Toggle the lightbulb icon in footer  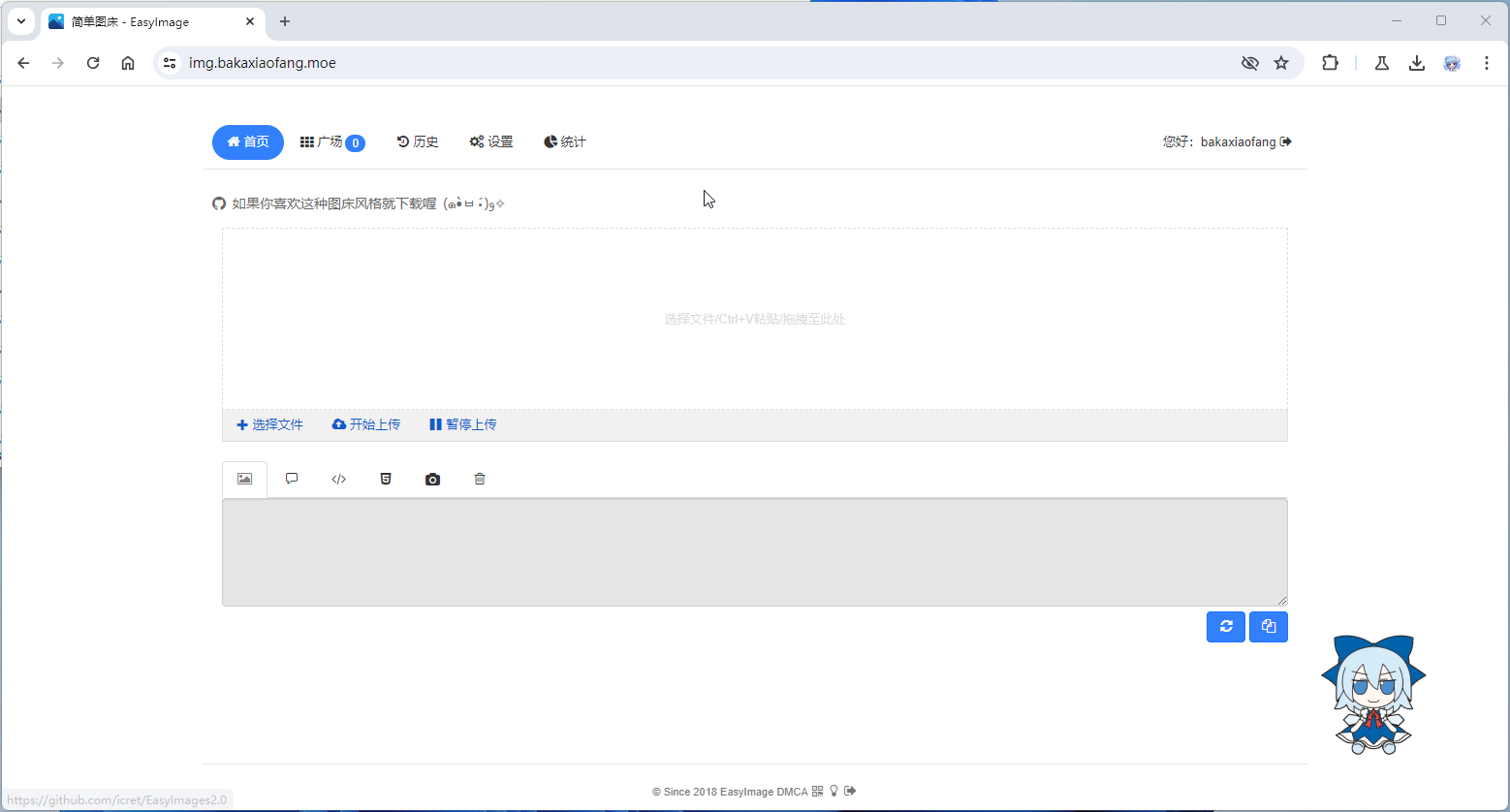[834, 792]
